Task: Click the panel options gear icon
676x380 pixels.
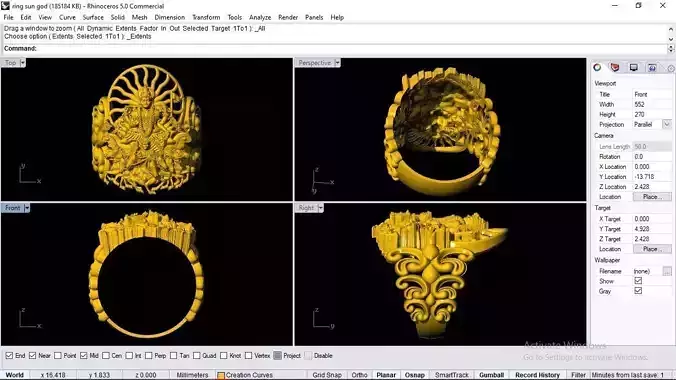Action: point(671,68)
